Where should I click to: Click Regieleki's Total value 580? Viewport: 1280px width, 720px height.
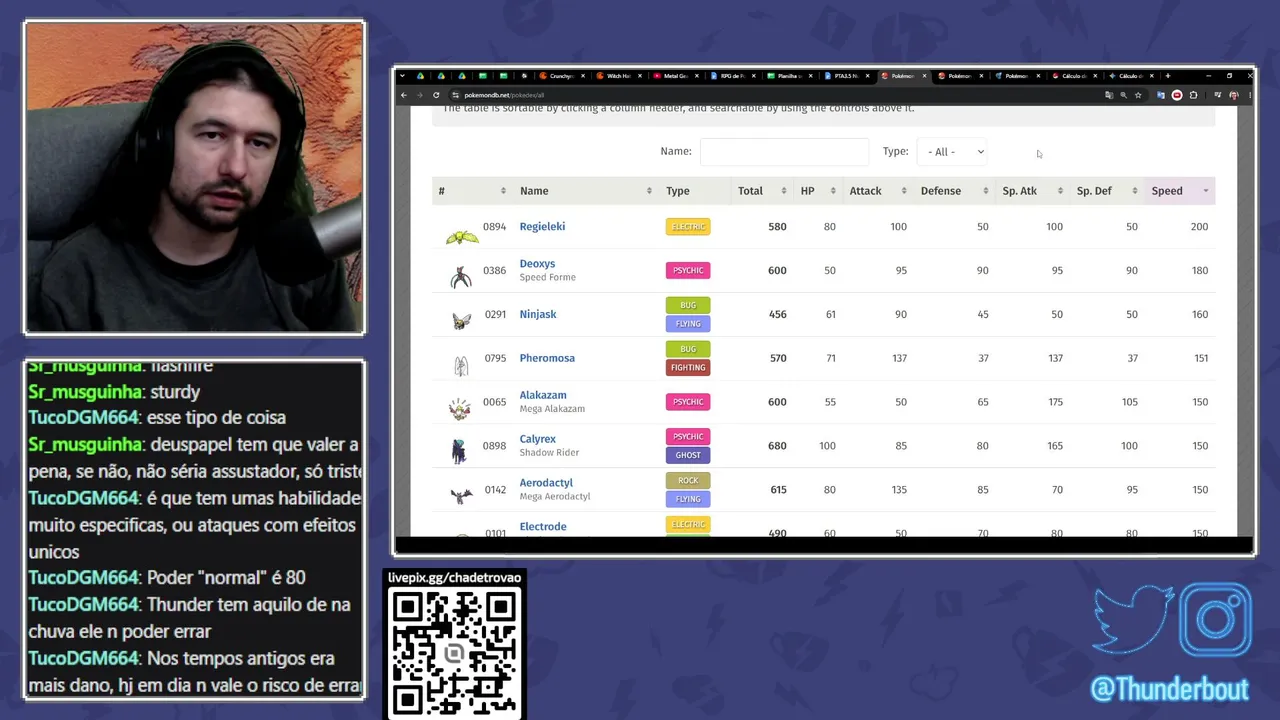777,227
